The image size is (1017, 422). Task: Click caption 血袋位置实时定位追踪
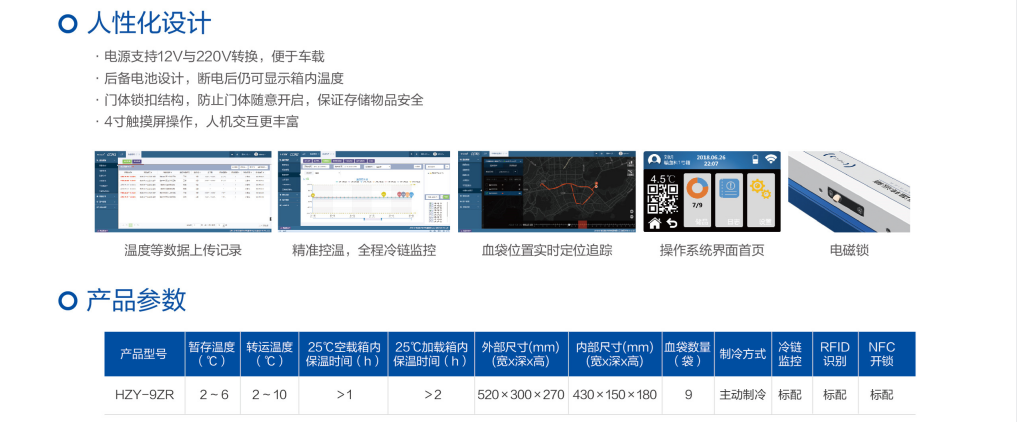click(x=547, y=250)
